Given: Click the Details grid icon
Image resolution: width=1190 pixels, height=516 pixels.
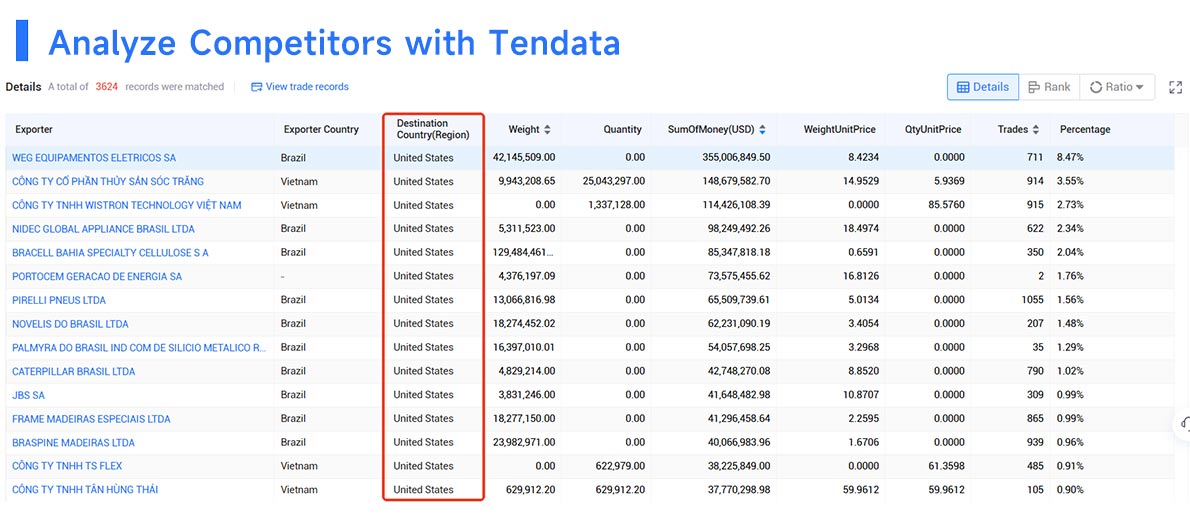Looking at the screenshot, I should click(x=962, y=87).
